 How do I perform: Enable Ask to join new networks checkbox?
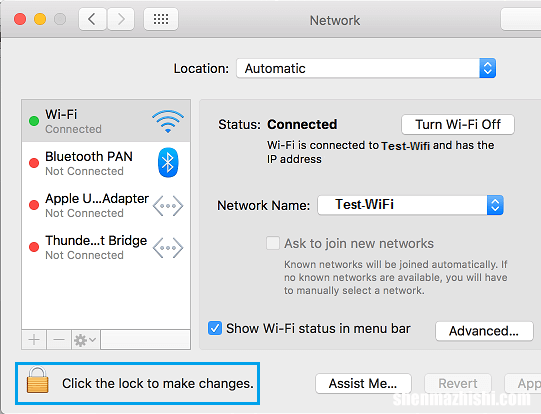(x=273, y=243)
